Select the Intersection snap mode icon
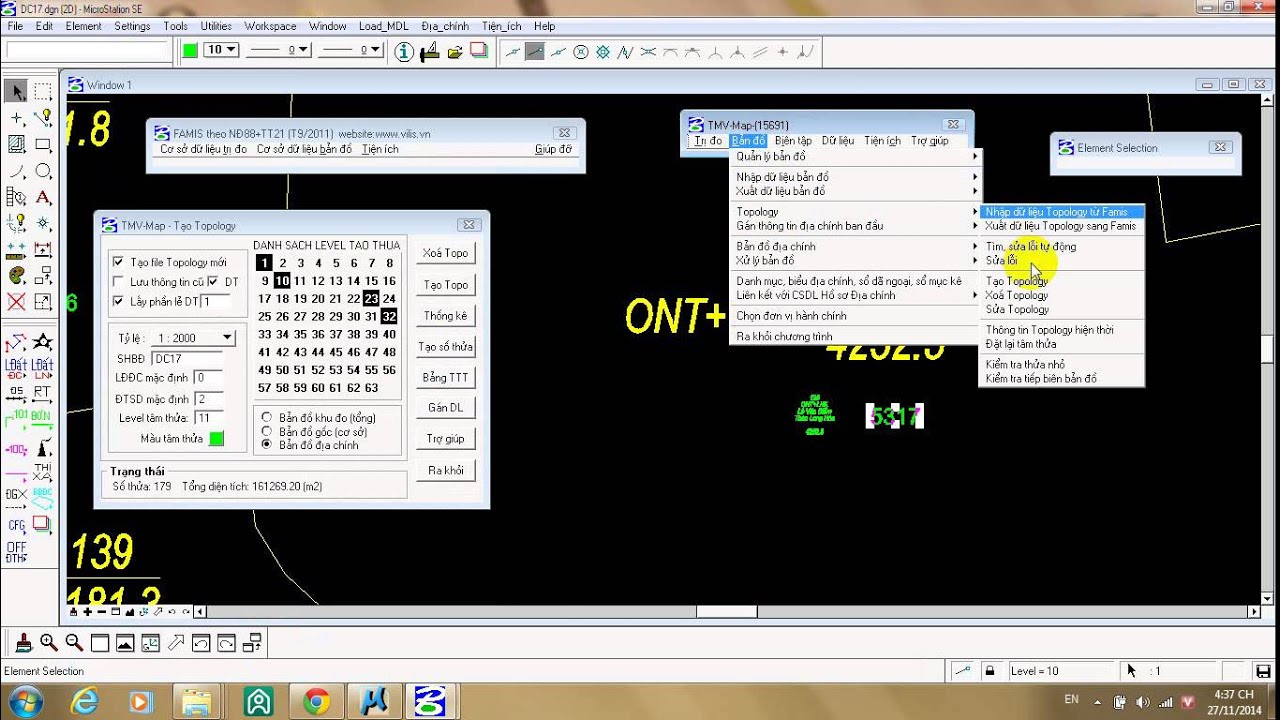Viewport: 1280px width, 720px height. 648,51
